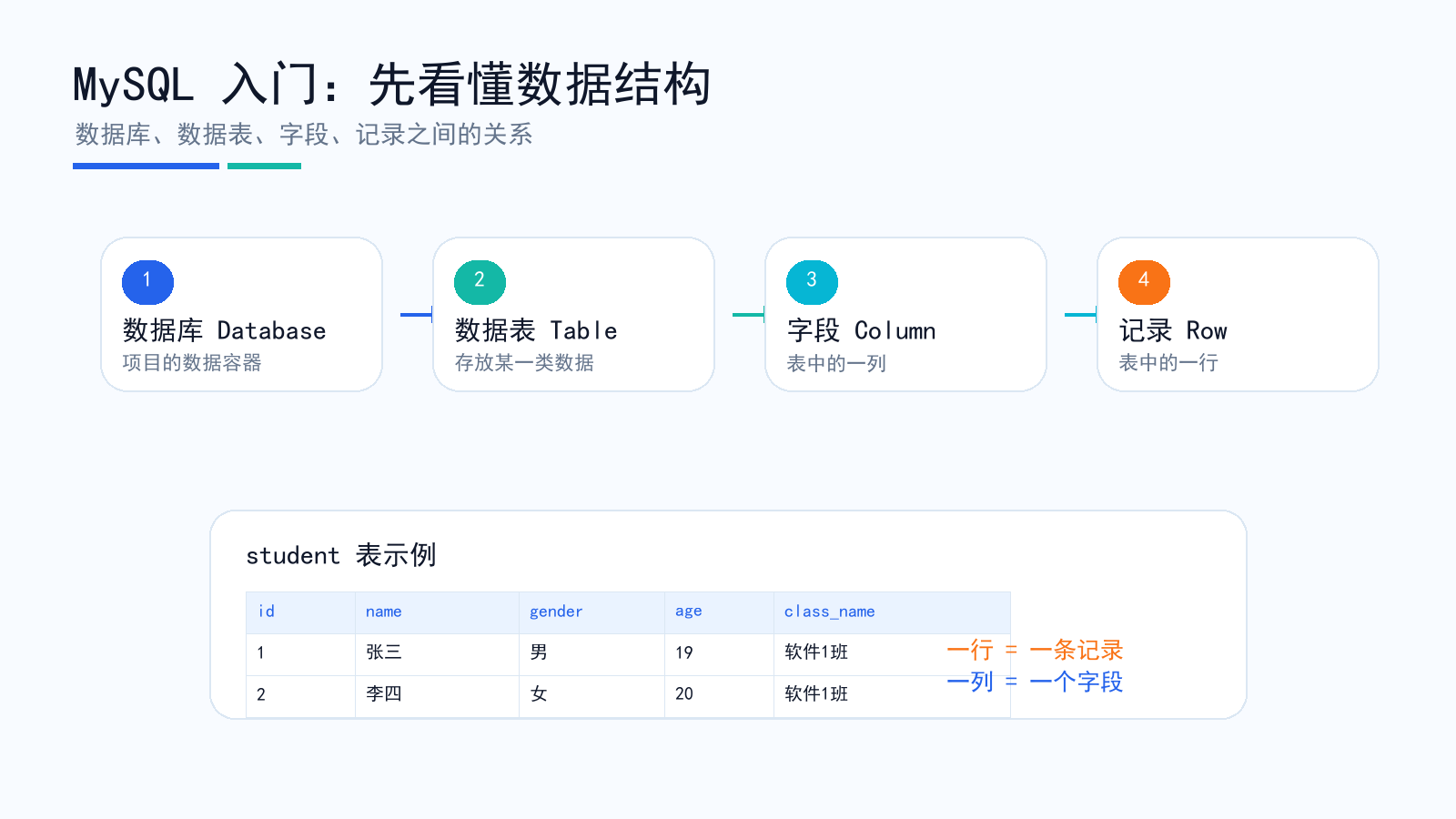Click the 'name' column header
The height and width of the screenshot is (819, 1456).
click(x=437, y=612)
